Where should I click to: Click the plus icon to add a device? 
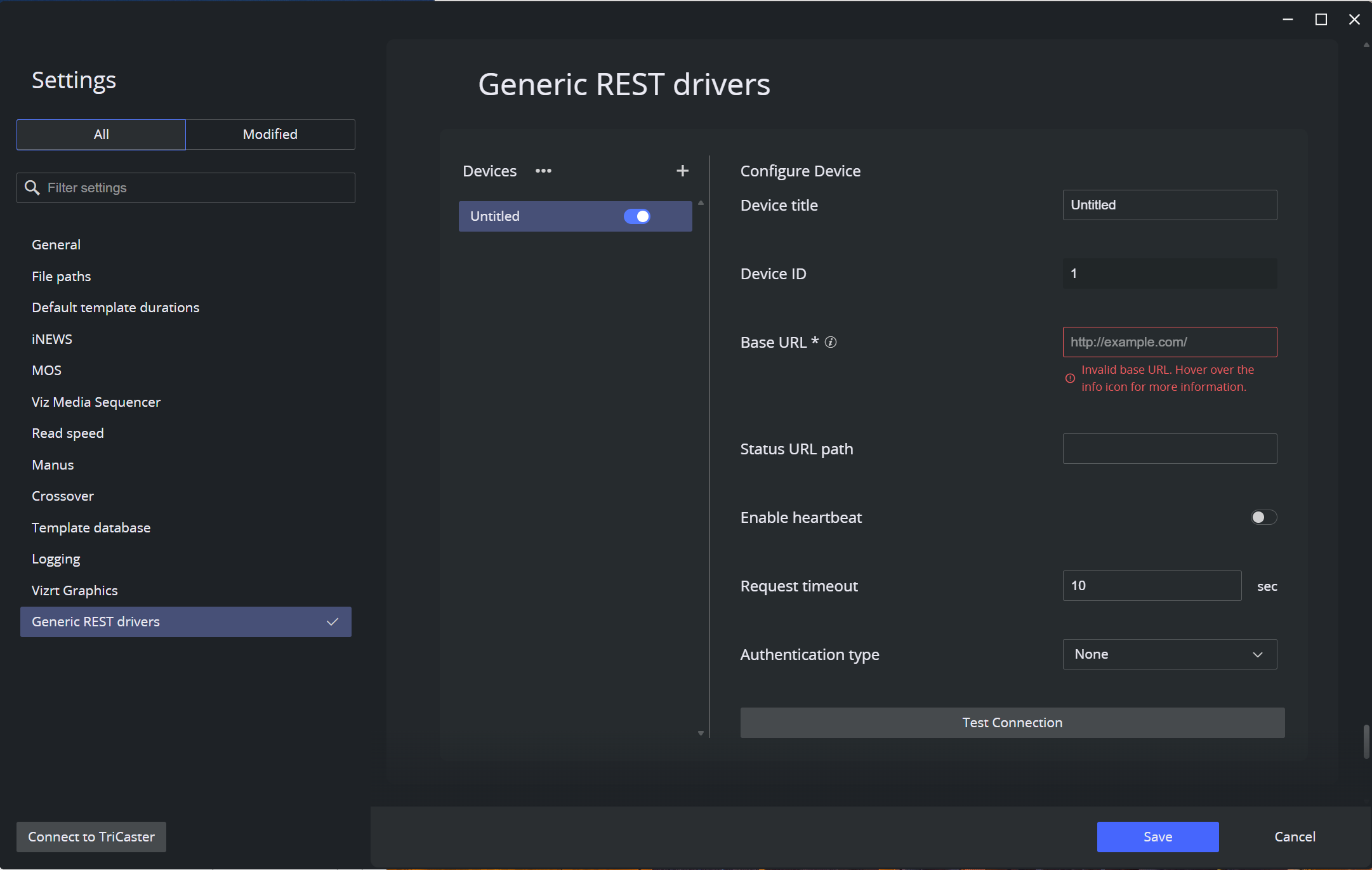tap(682, 171)
